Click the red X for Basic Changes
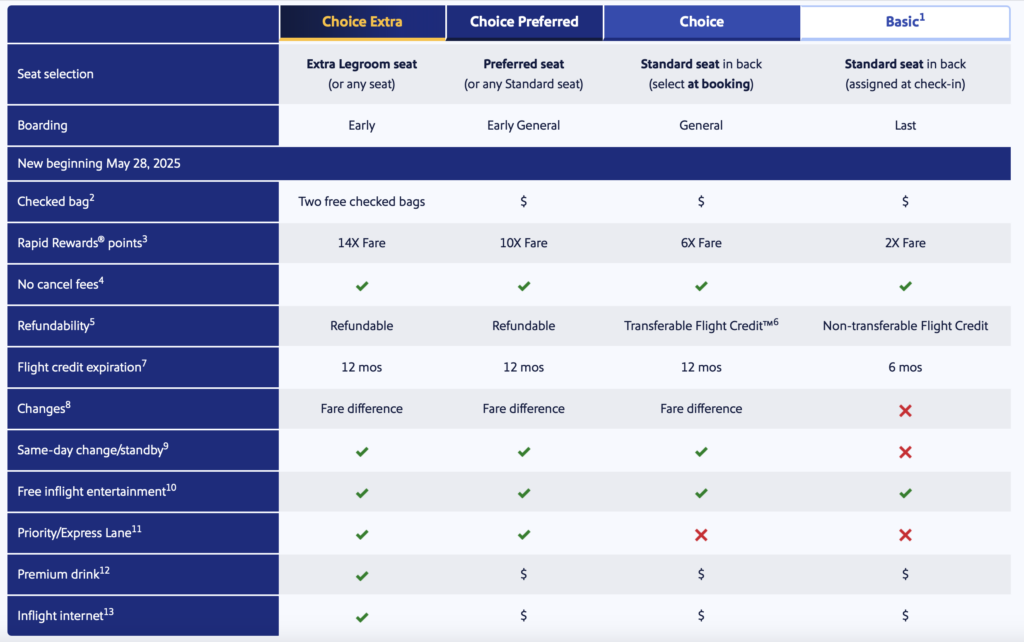 point(905,410)
